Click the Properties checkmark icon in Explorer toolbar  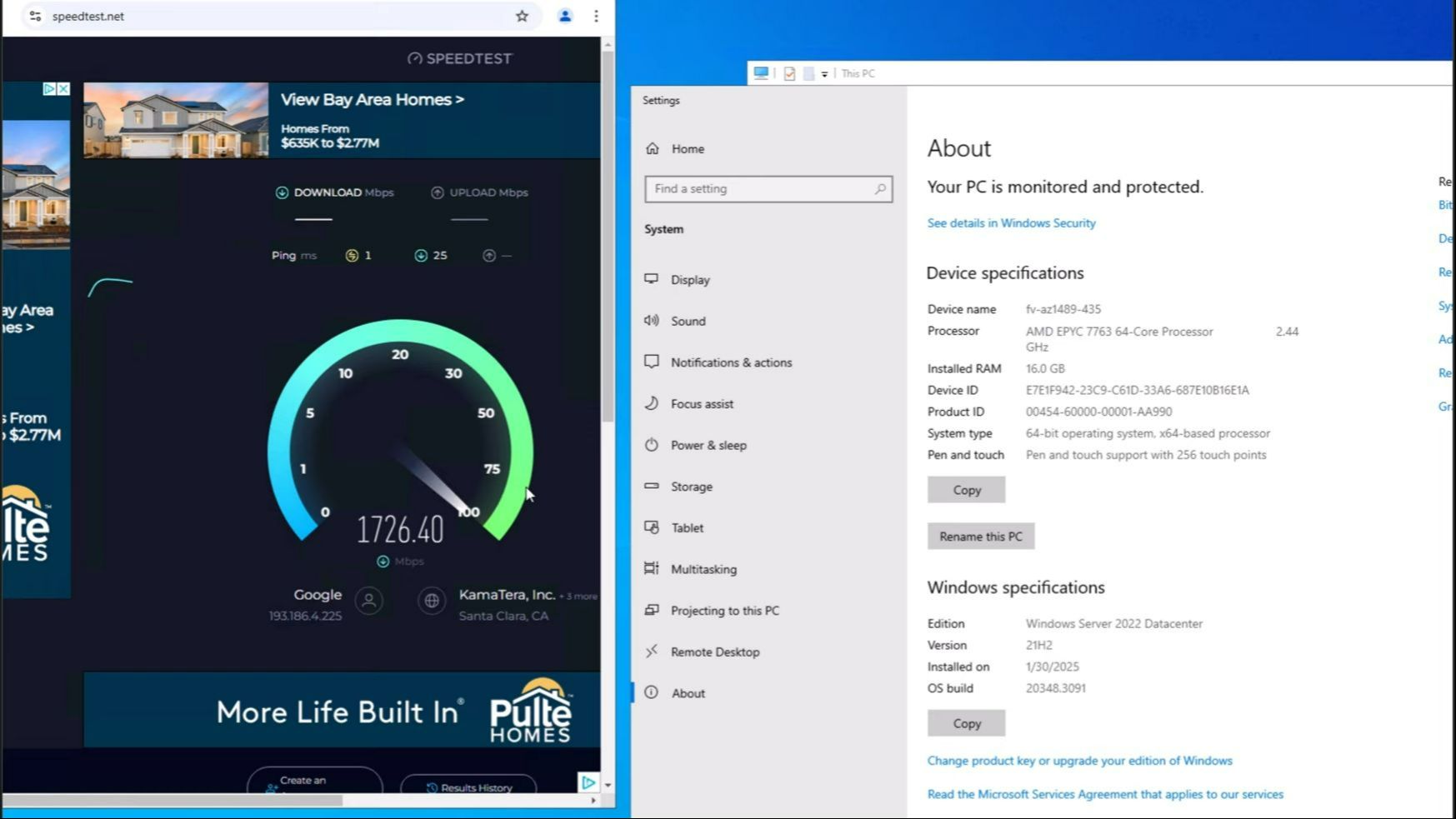(x=789, y=73)
